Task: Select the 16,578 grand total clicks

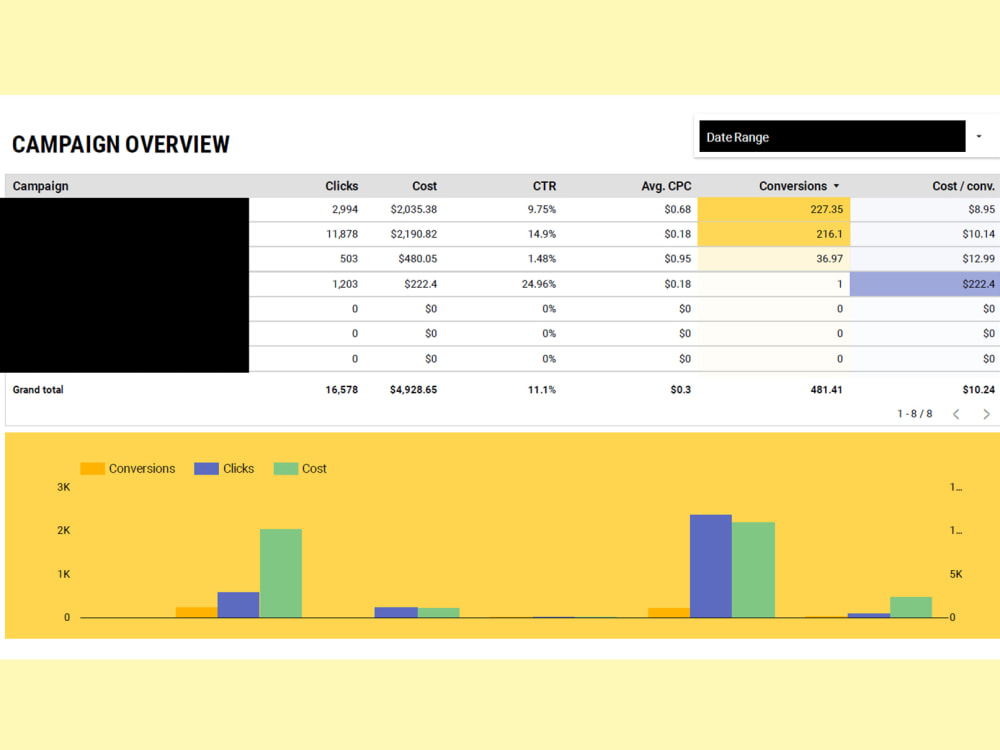Action: (341, 390)
